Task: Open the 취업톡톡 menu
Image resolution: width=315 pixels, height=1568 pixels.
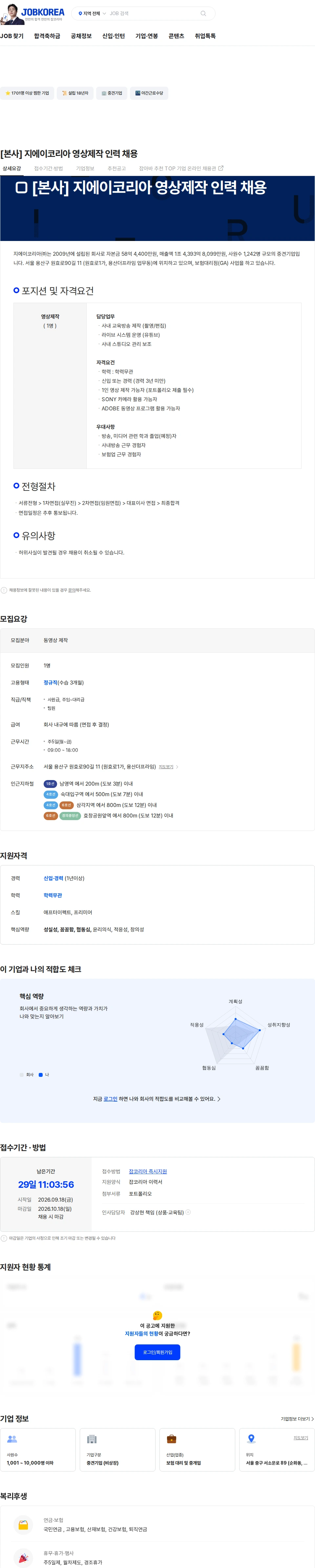Action: pyautogui.click(x=205, y=36)
